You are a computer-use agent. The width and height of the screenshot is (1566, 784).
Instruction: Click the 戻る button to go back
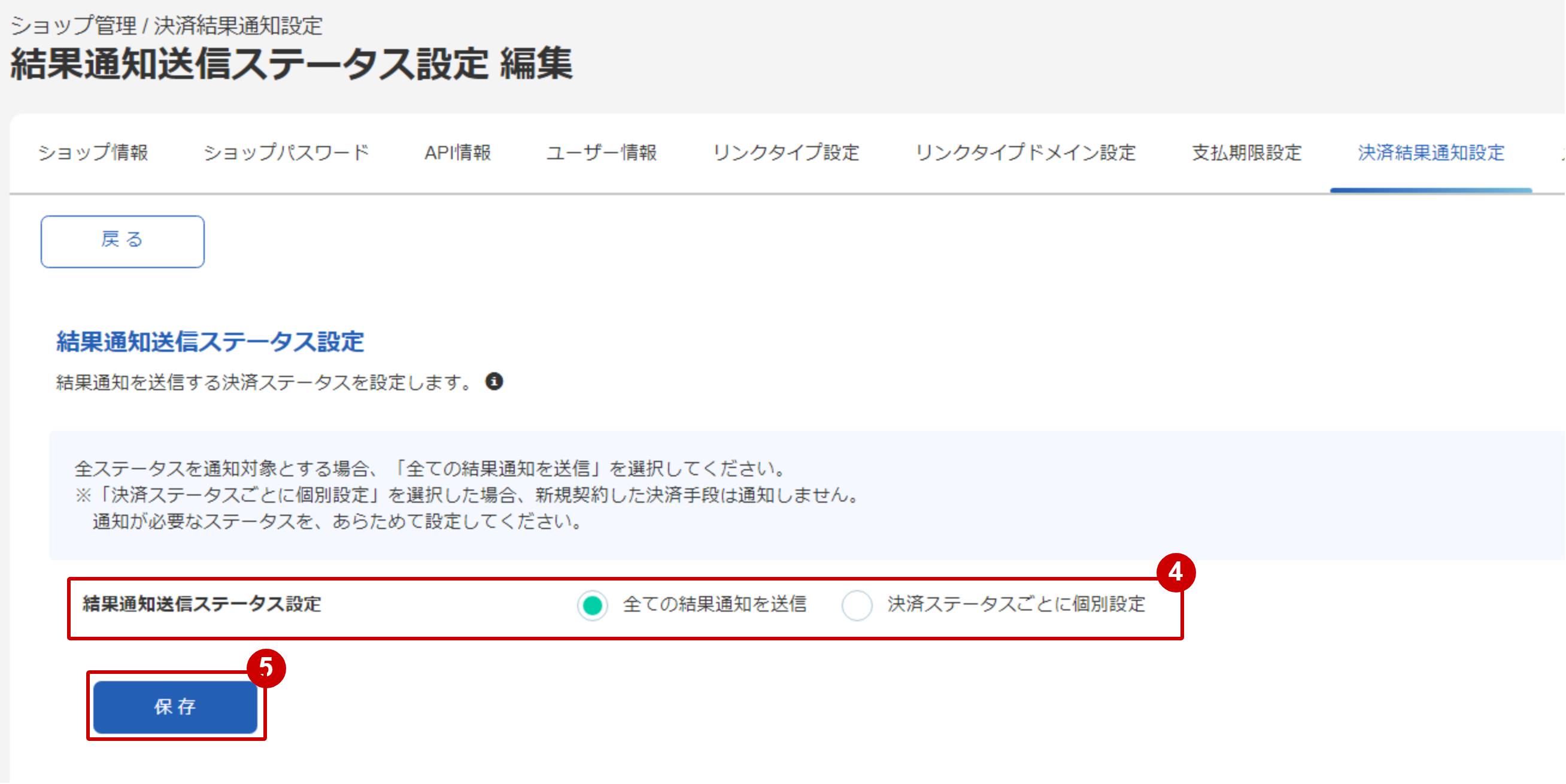point(122,241)
